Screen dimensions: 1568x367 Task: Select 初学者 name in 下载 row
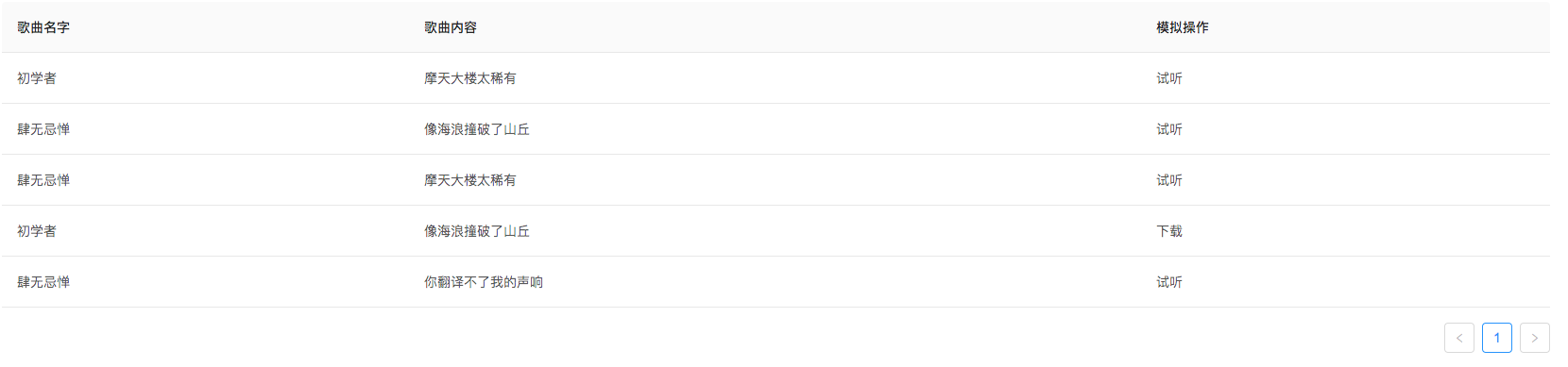tap(37, 231)
